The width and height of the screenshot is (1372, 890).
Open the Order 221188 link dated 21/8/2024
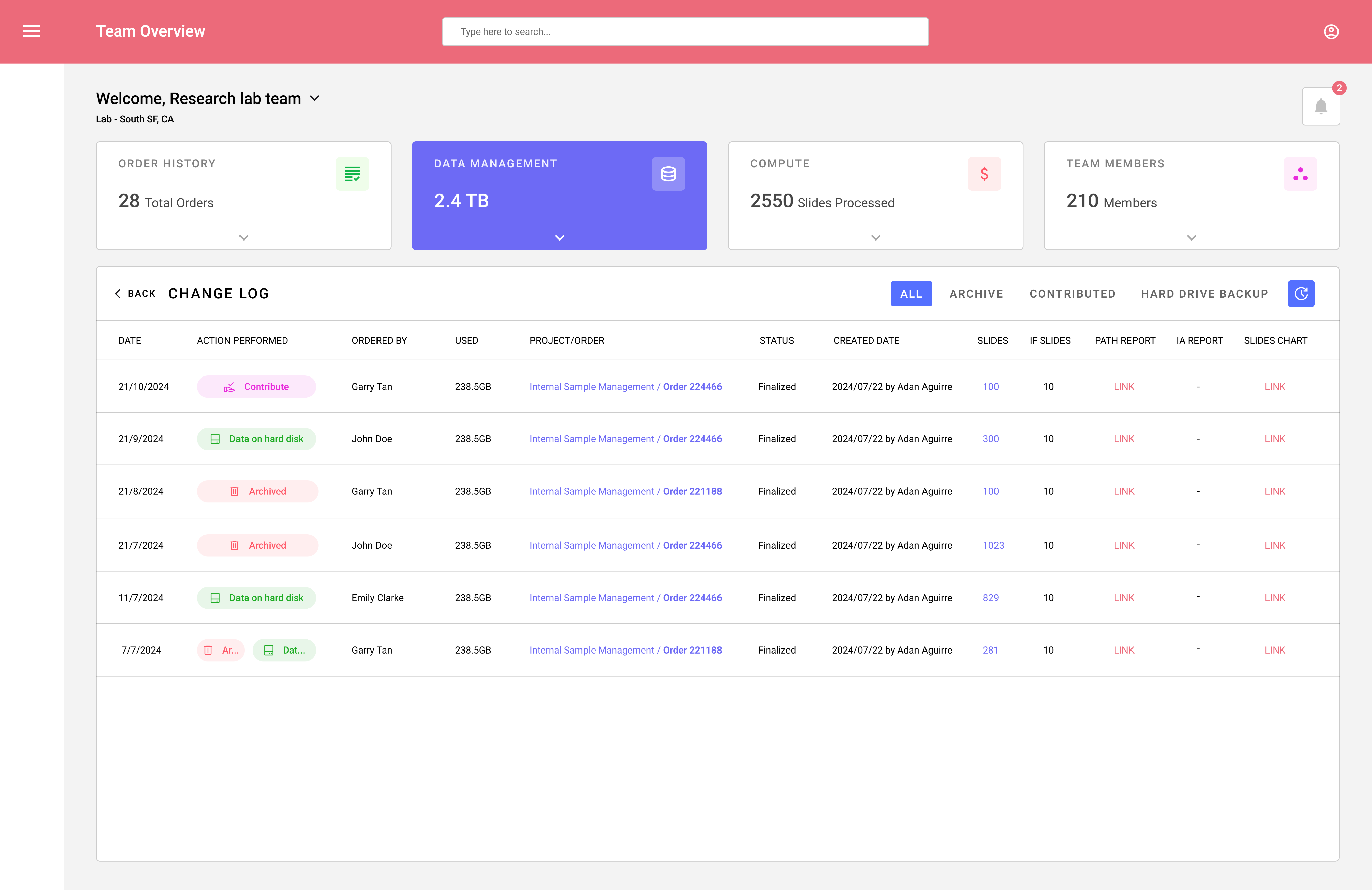(x=692, y=491)
